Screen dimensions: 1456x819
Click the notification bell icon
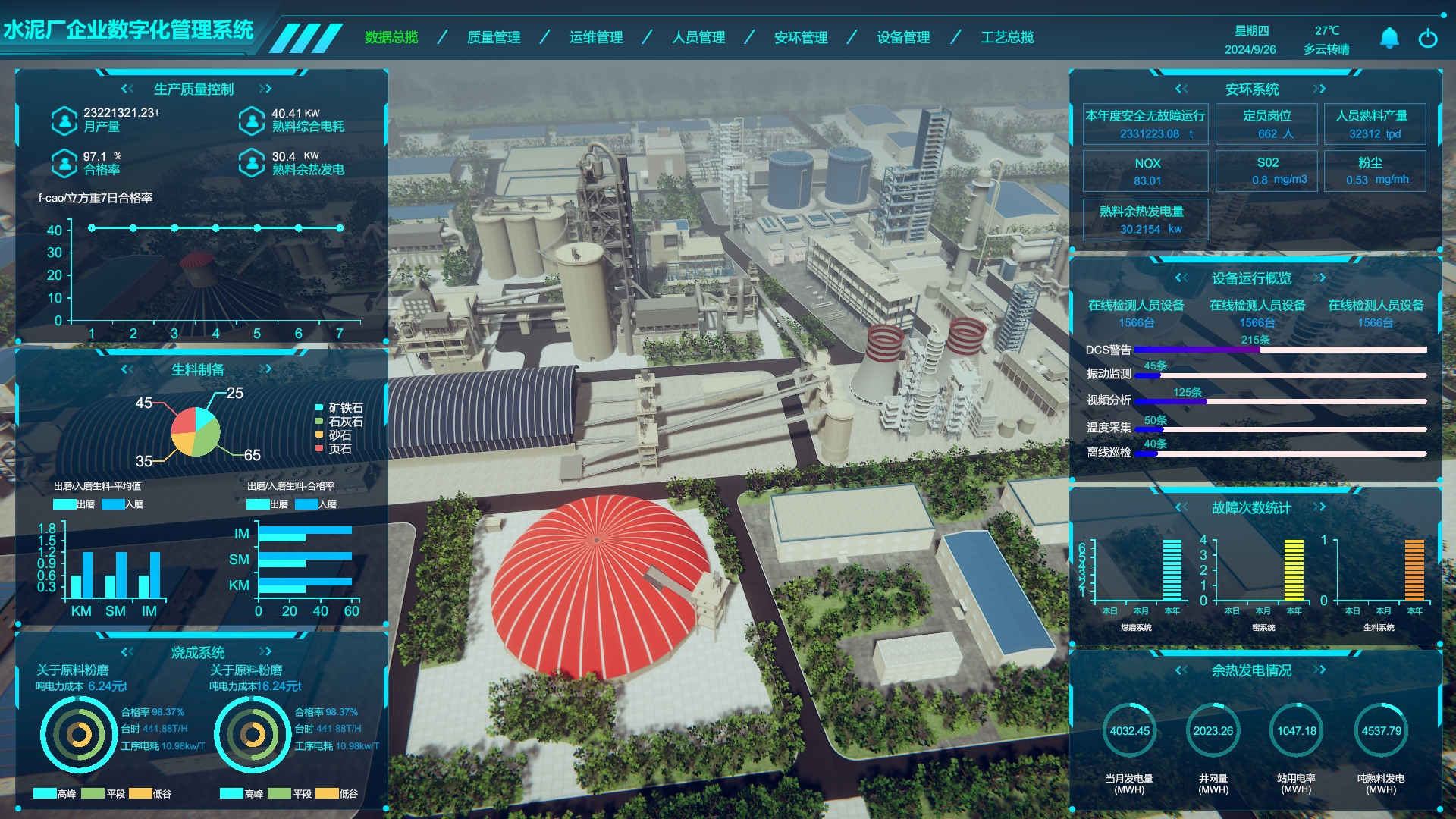point(1389,38)
